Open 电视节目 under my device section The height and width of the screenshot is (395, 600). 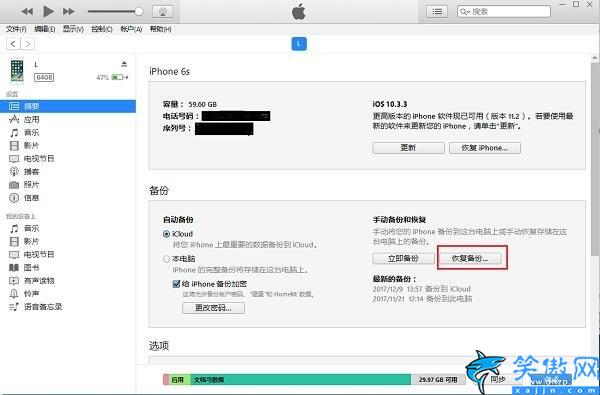point(39,255)
